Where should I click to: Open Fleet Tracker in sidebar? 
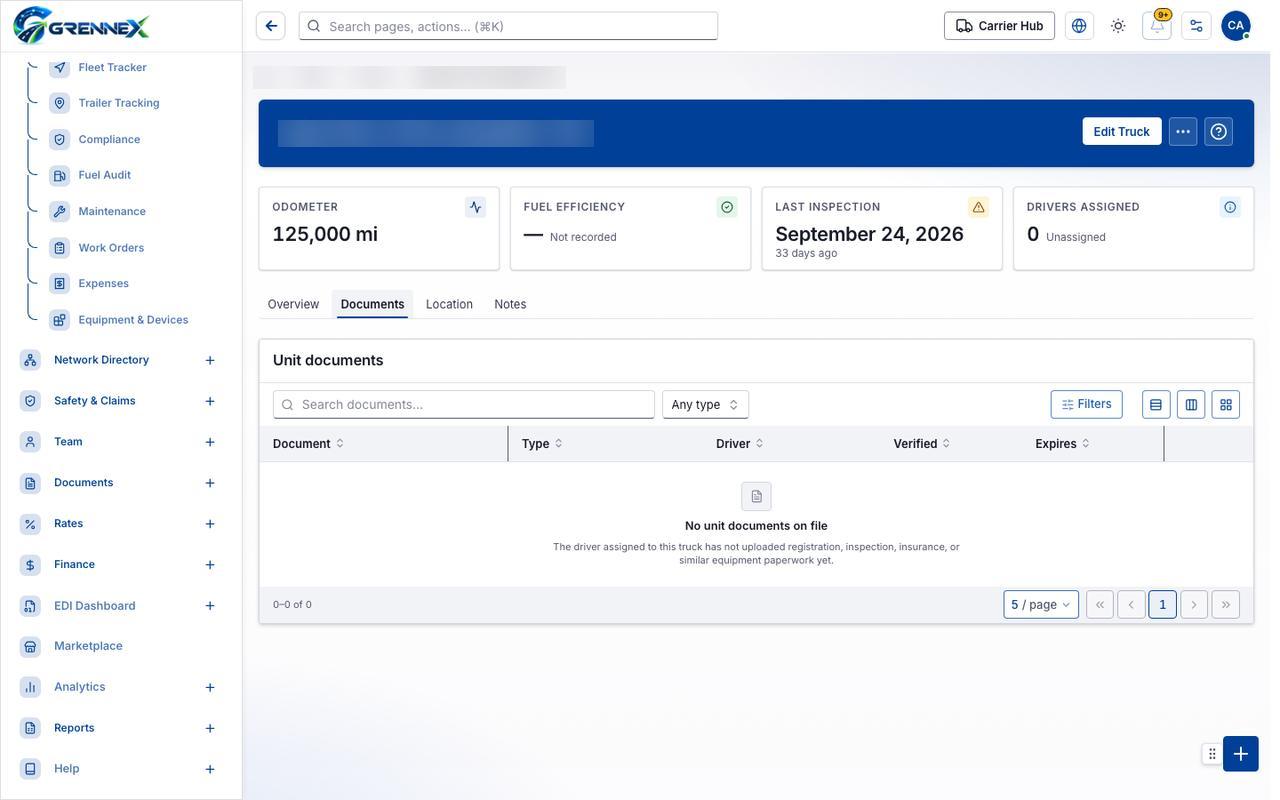(112, 67)
